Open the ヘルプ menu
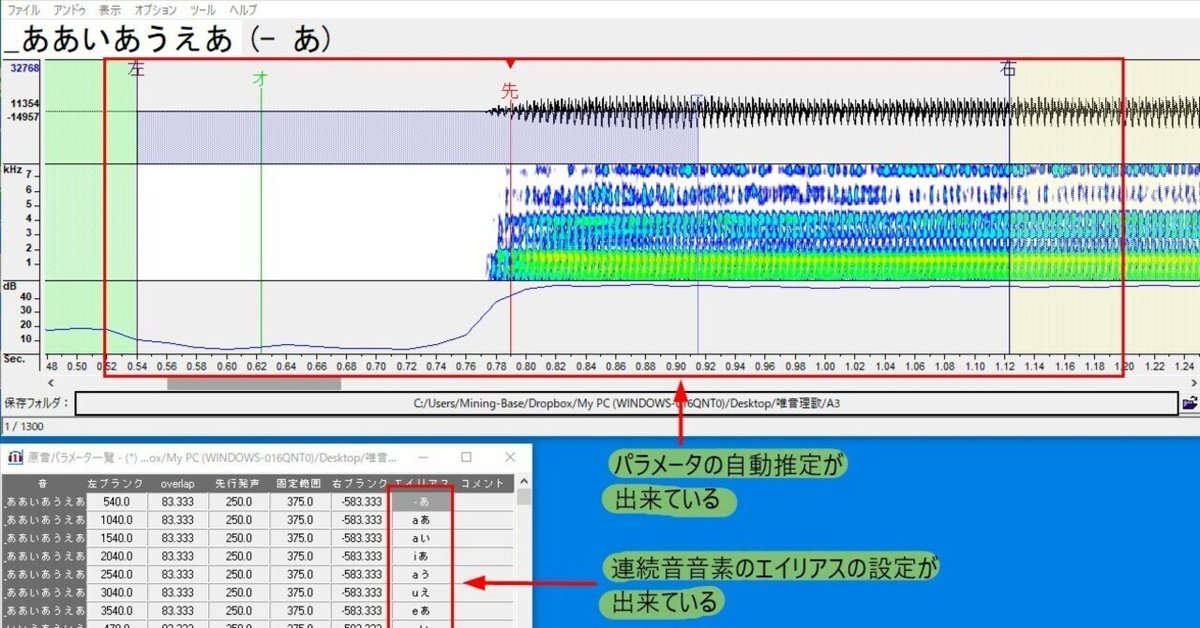Screen dimensions: 1200x628 (240, 10)
